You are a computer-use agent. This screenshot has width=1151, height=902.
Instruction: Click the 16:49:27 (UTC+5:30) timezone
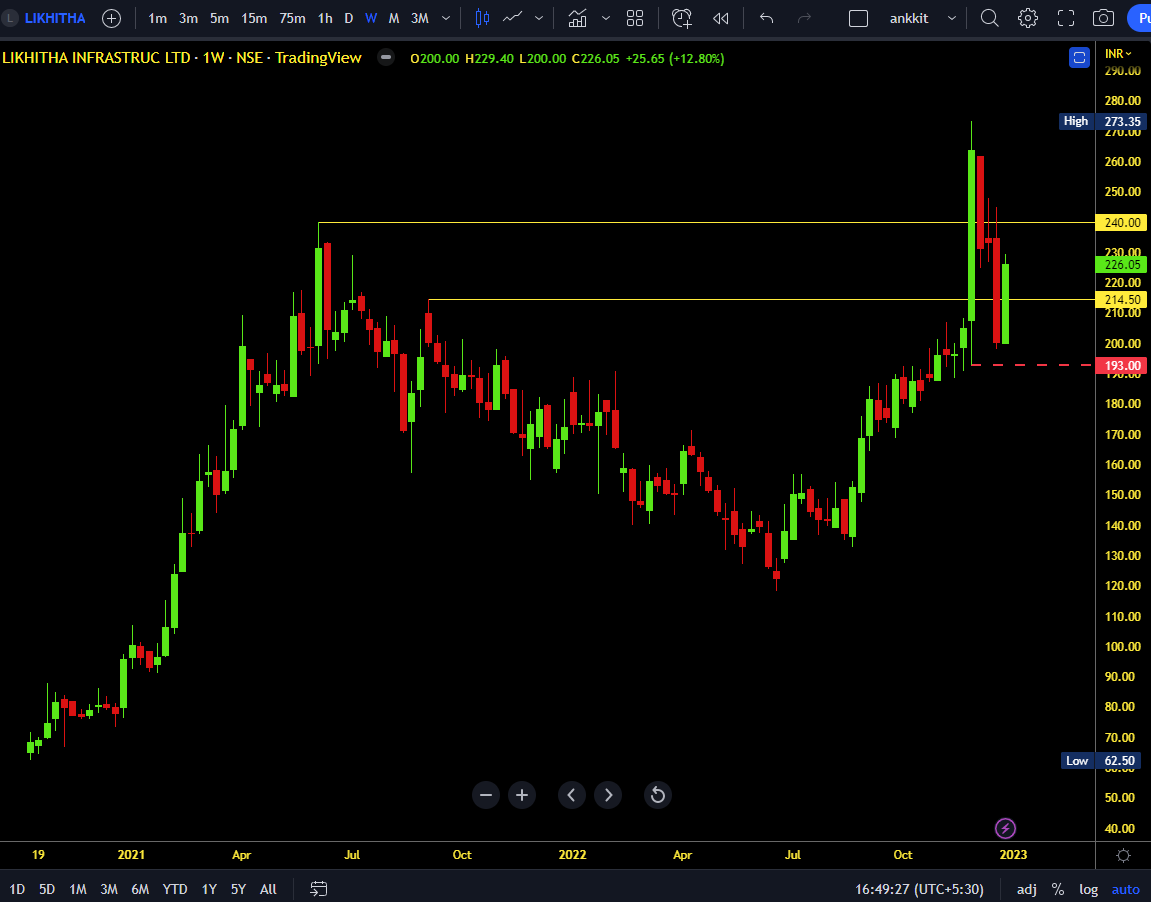pyautogui.click(x=919, y=889)
